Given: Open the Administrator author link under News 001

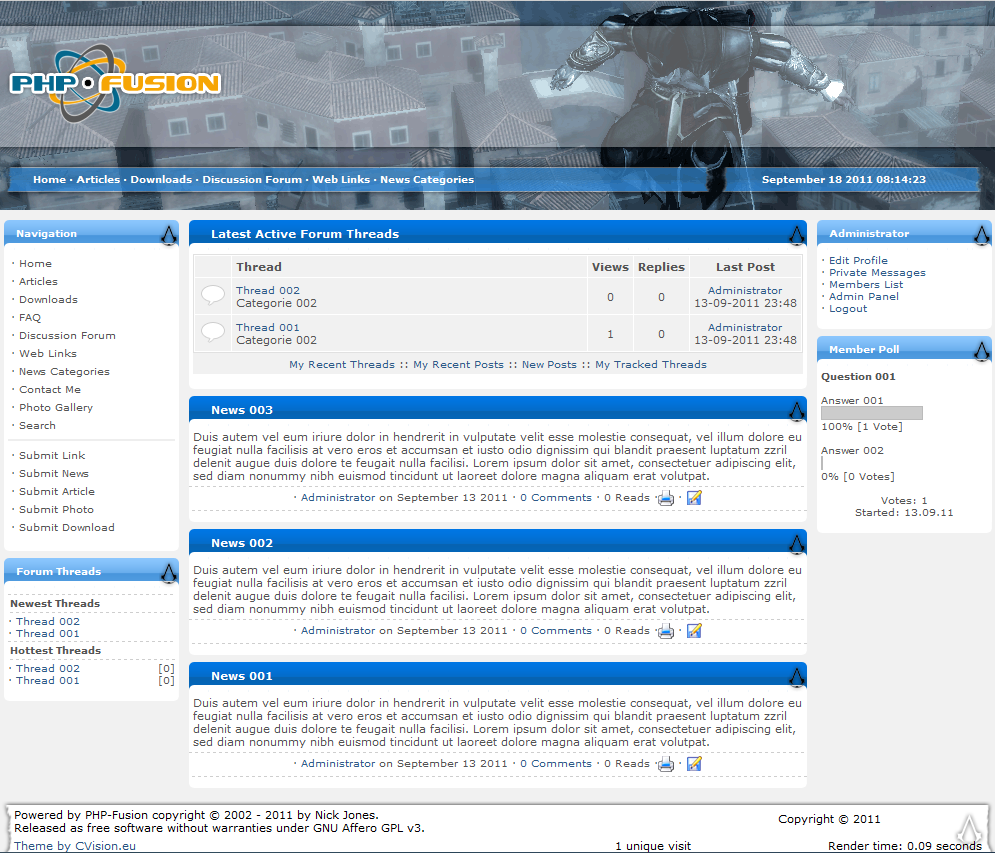Looking at the screenshot, I should coord(338,764).
